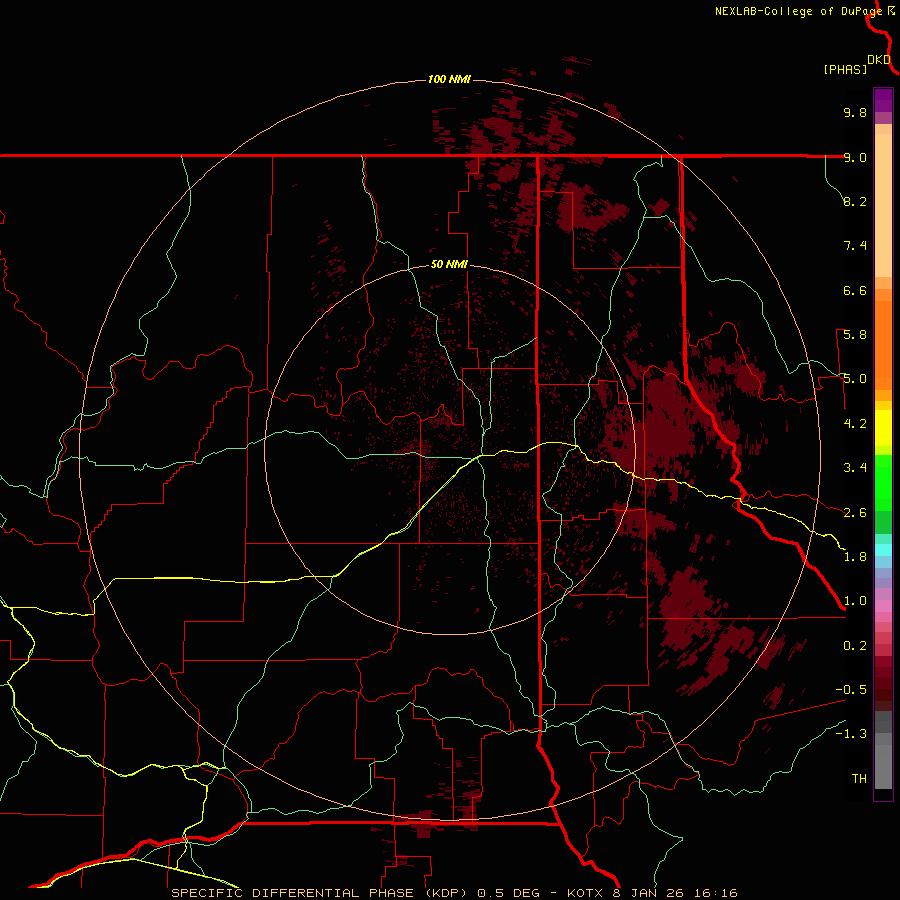
Task: Click the TH threshold label on legend
Action: (x=859, y=779)
